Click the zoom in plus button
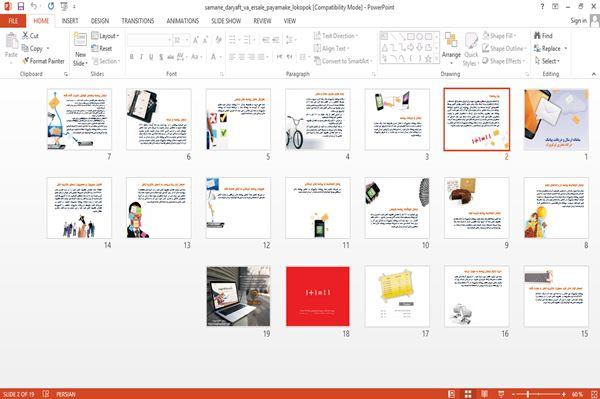The image size is (600, 399). (564, 394)
